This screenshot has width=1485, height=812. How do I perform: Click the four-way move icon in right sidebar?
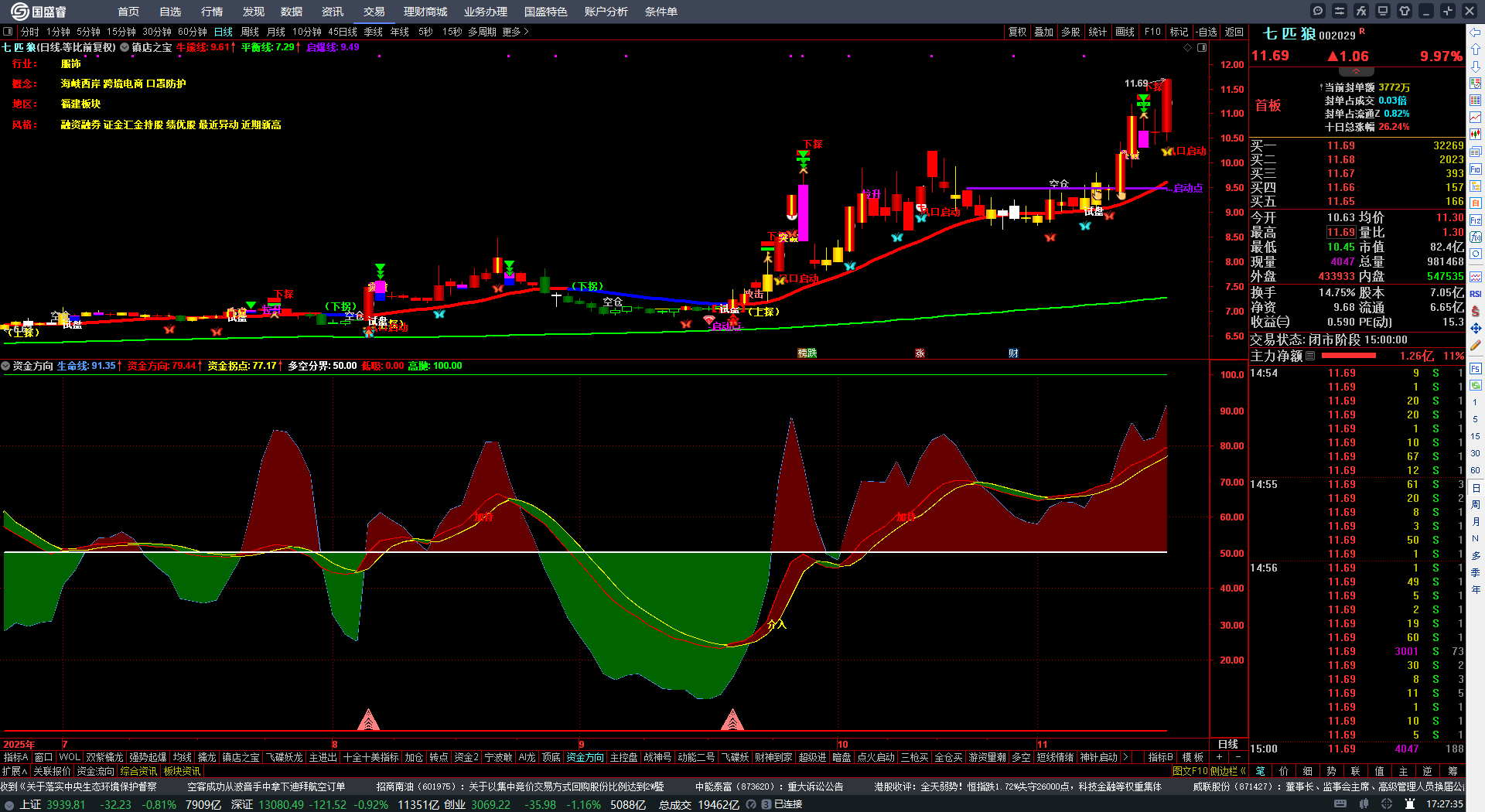click(1476, 329)
